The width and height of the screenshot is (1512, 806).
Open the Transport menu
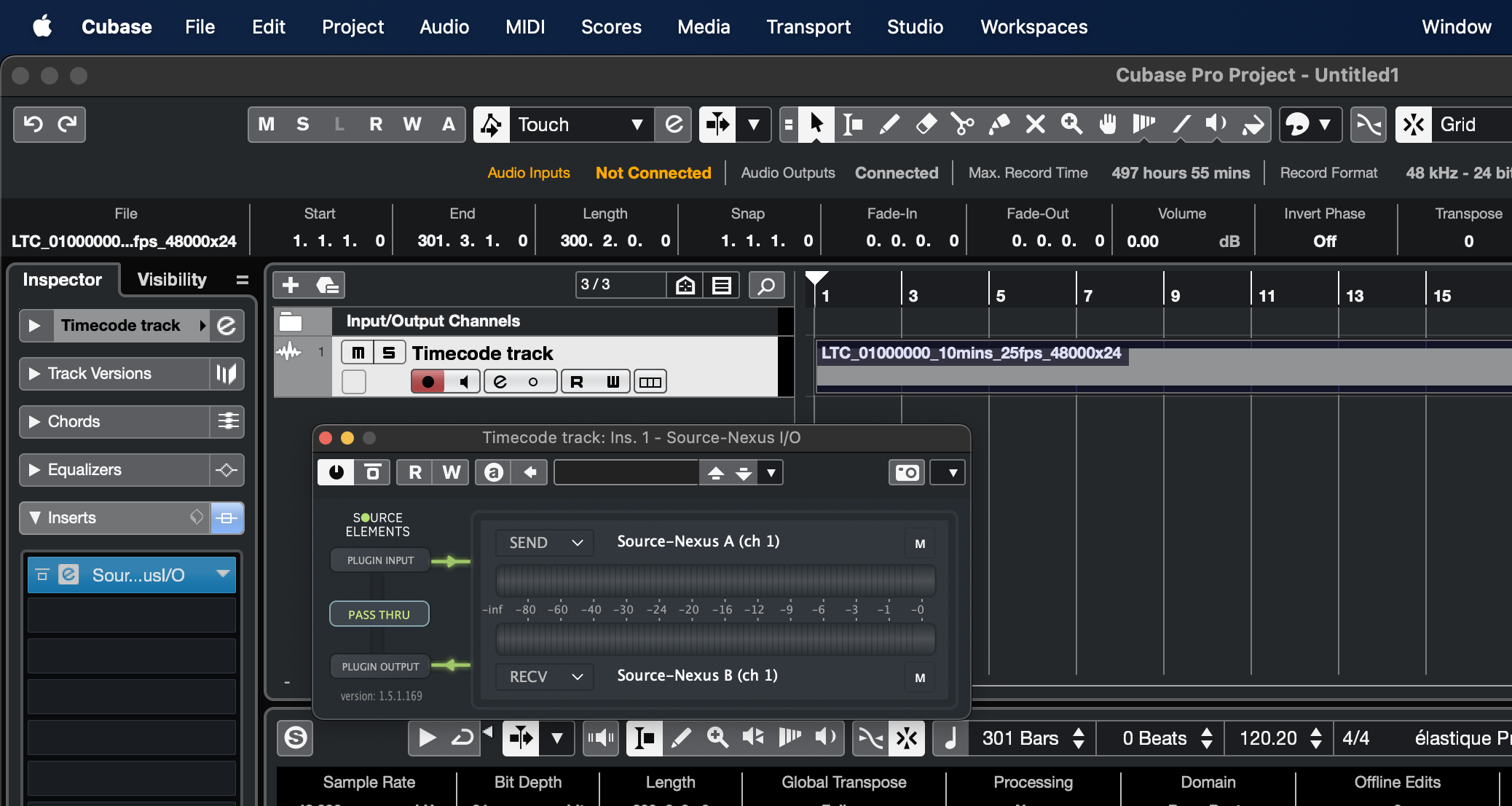coord(808,27)
